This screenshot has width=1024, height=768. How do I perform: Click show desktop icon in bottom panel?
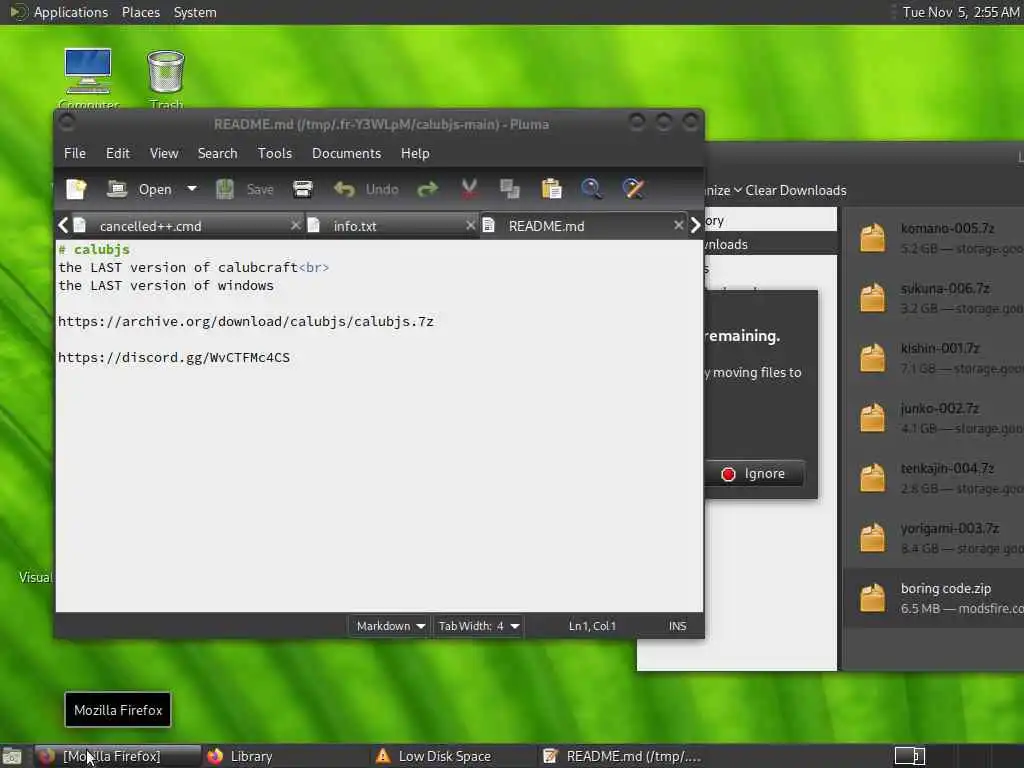point(12,757)
